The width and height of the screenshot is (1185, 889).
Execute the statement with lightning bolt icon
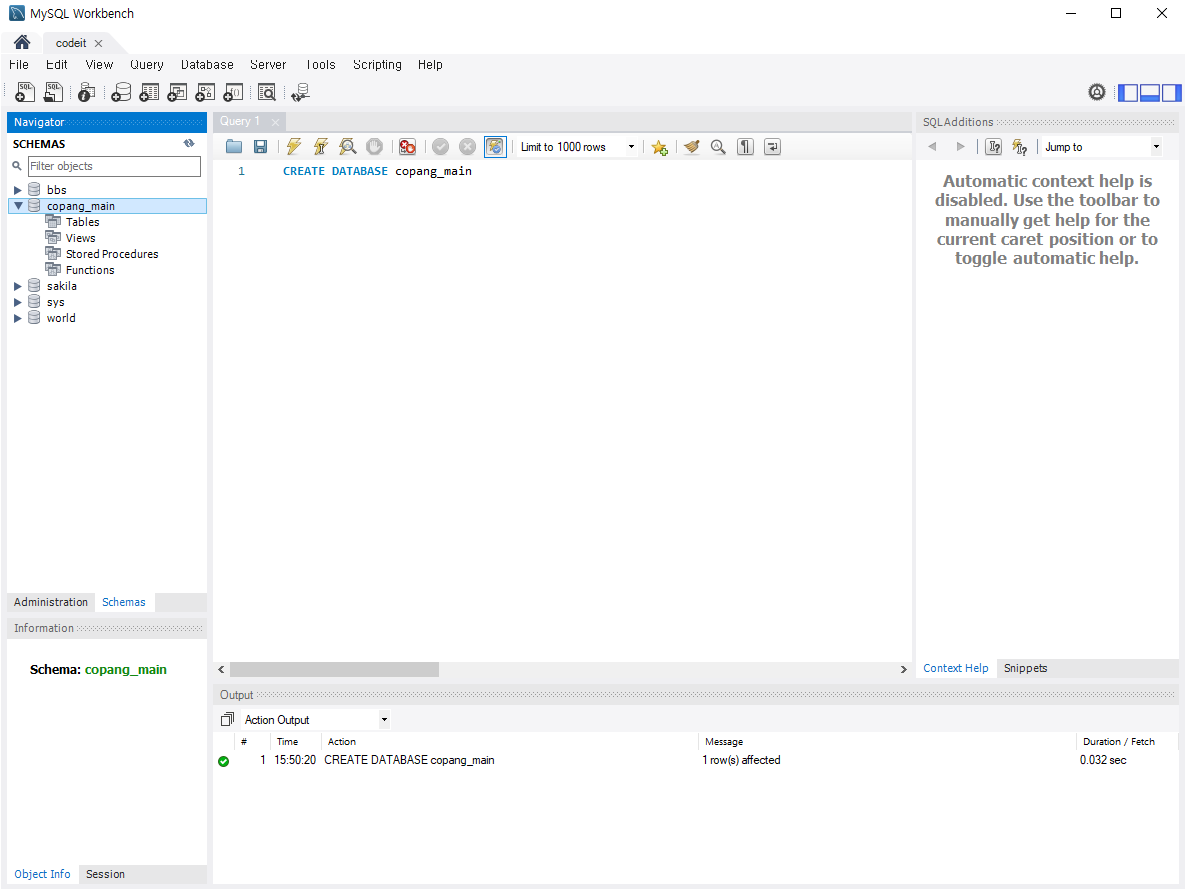point(294,147)
